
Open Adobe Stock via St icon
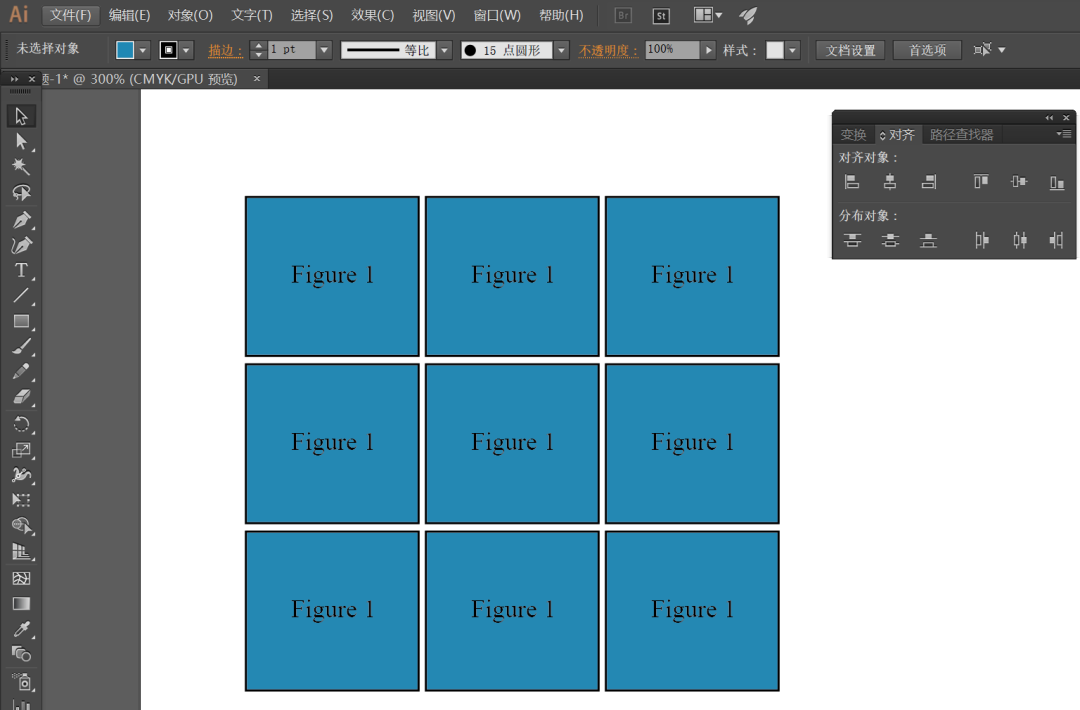pyautogui.click(x=661, y=15)
